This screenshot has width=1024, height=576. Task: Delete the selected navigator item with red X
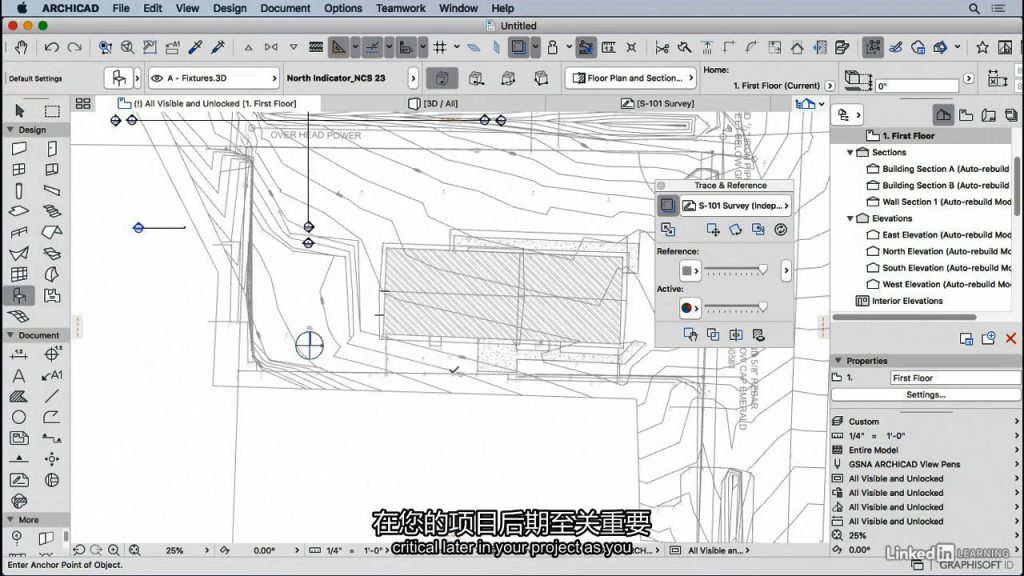1011,338
